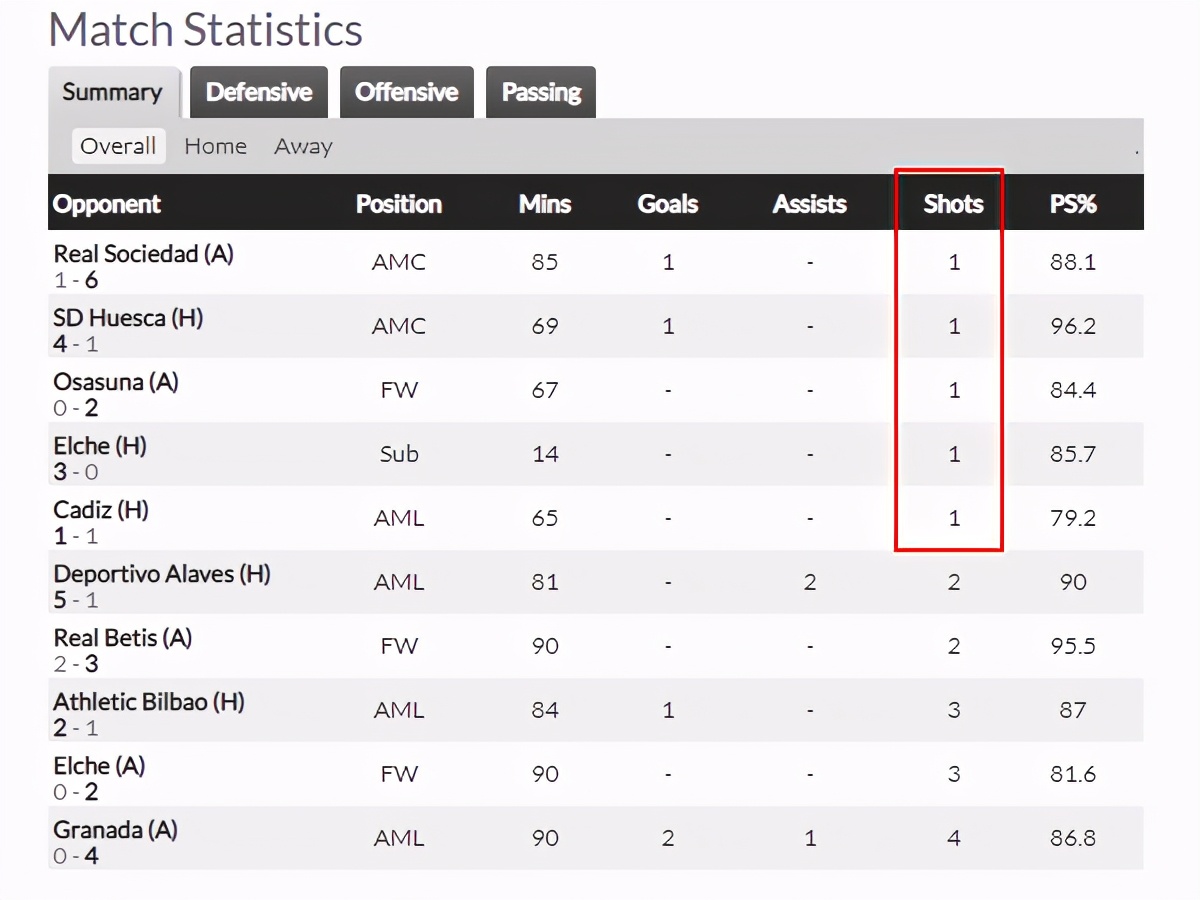1200x900 pixels.
Task: Click the 4 - 1 score under SD Huesca
Action: click(76, 344)
